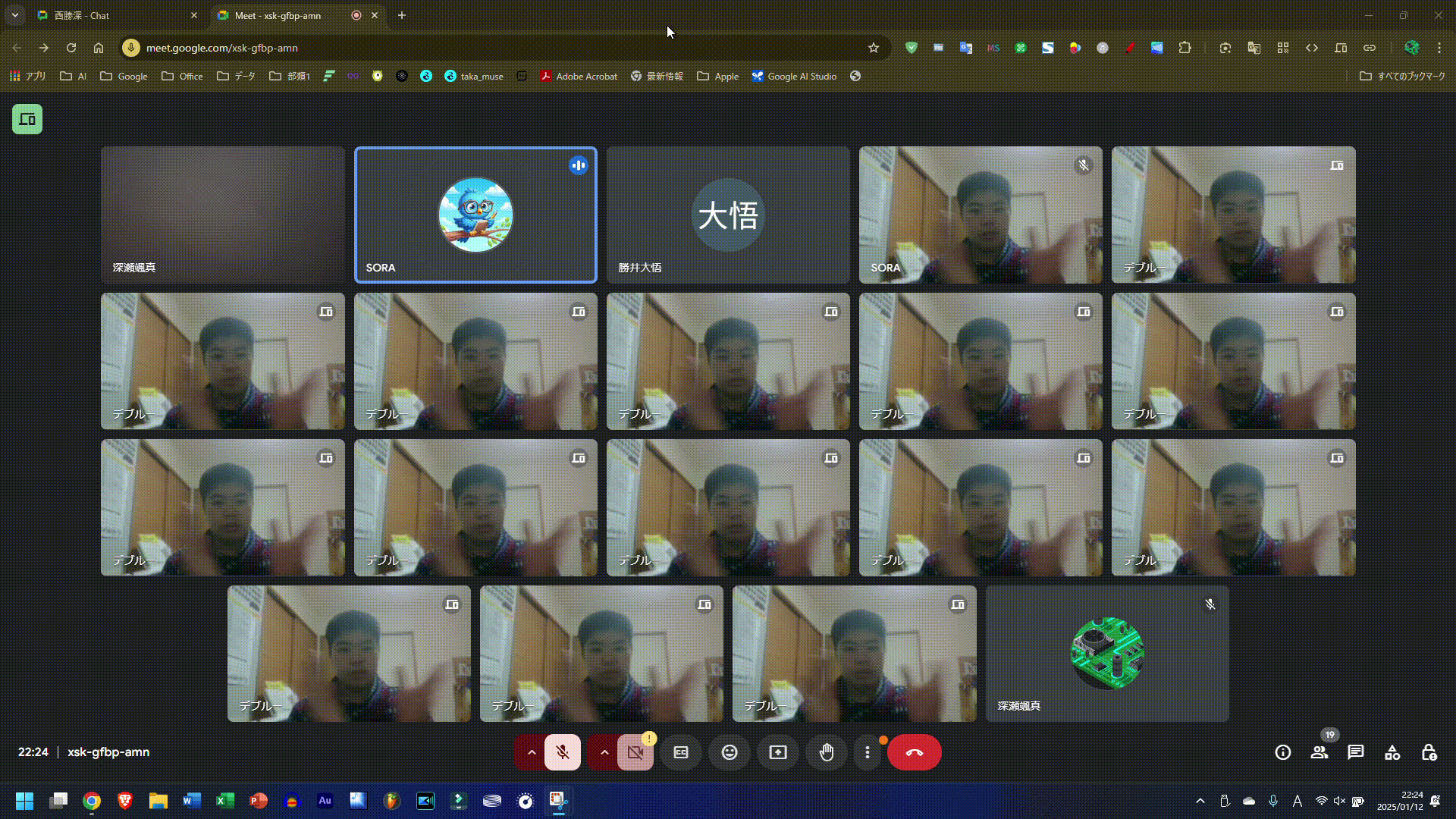Click the raise hand icon
This screenshot has height=819, width=1456.
[827, 752]
